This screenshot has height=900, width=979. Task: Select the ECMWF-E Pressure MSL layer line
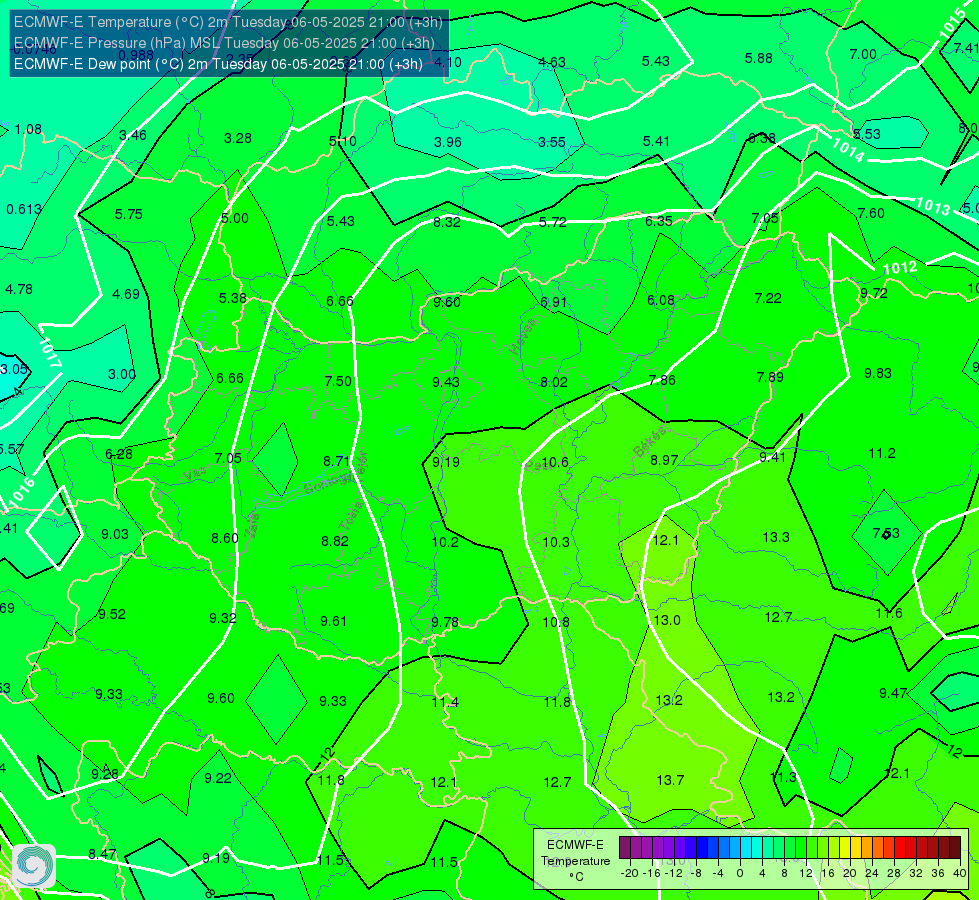coord(224,43)
